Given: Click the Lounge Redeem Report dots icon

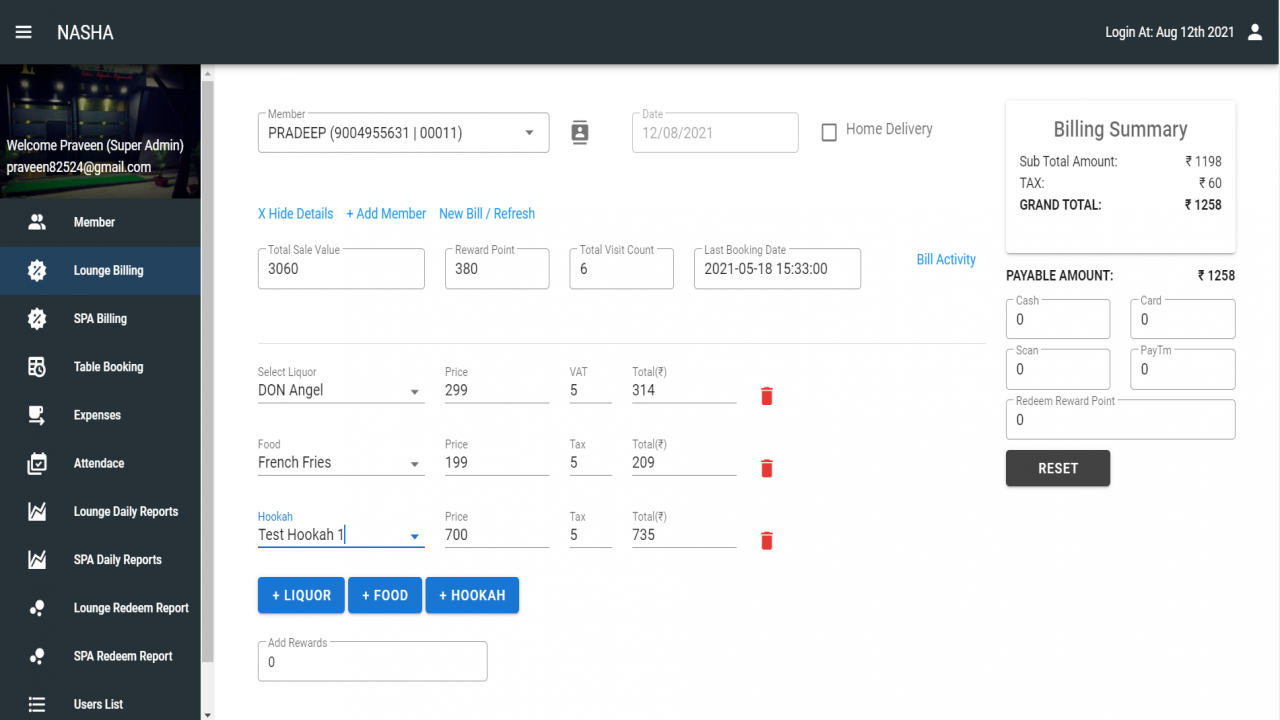Looking at the screenshot, I should pos(37,608).
